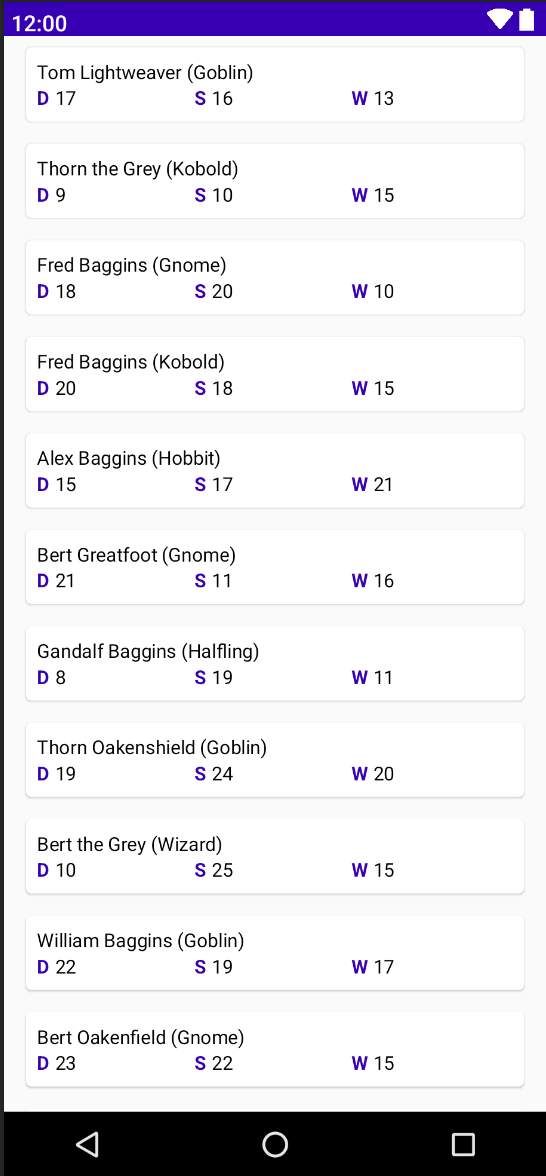Click the S 25 stat of Bert the Grey
Image resolution: width=546 pixels, height=1176 pixels.
pos(214,870)
